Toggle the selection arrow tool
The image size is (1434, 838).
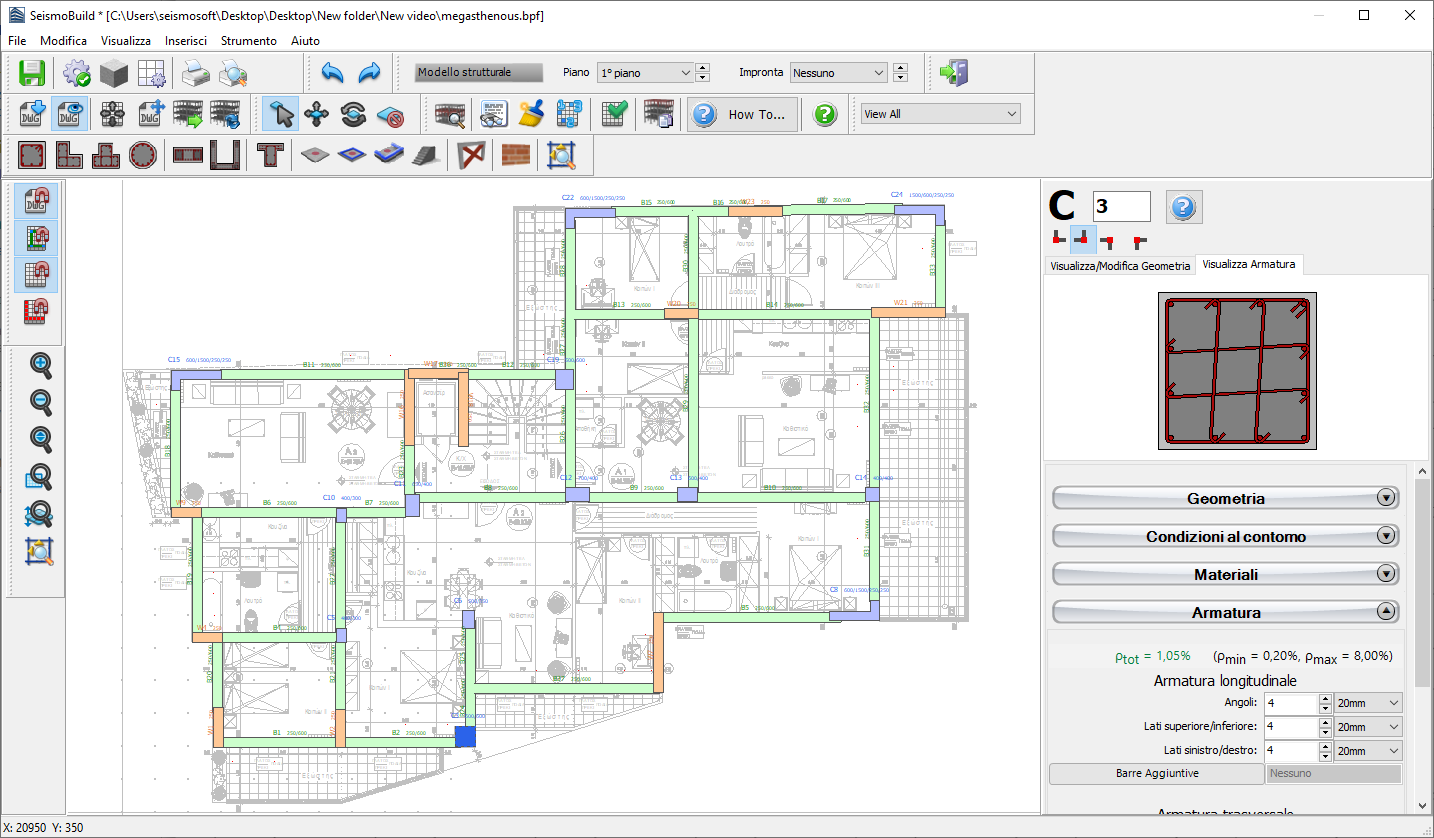click(x=281, y=114)
